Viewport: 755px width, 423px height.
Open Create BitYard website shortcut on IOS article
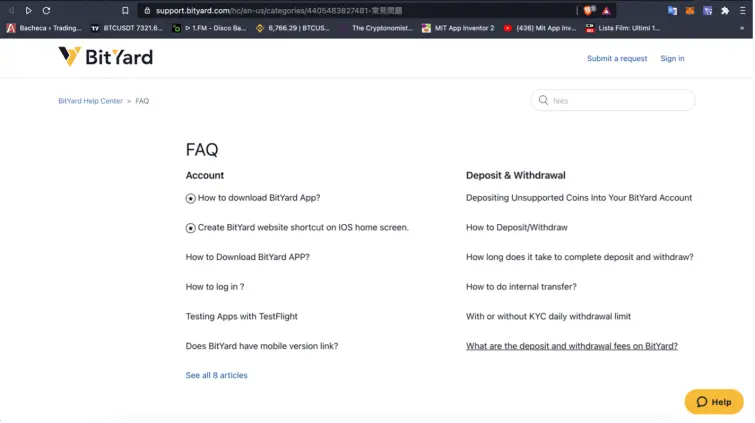(x=303, y=227)
